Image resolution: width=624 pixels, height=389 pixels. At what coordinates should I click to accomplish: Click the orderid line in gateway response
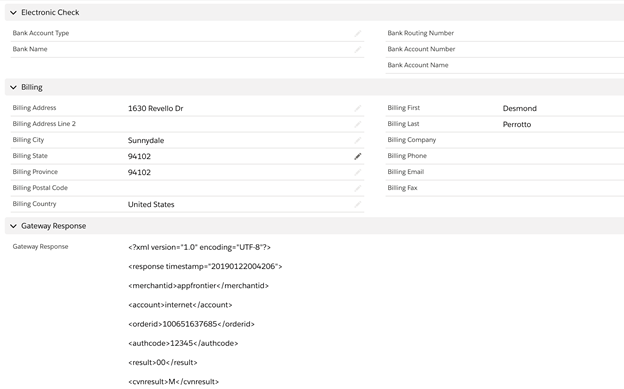pyautogui.click(x=191, y=324)
